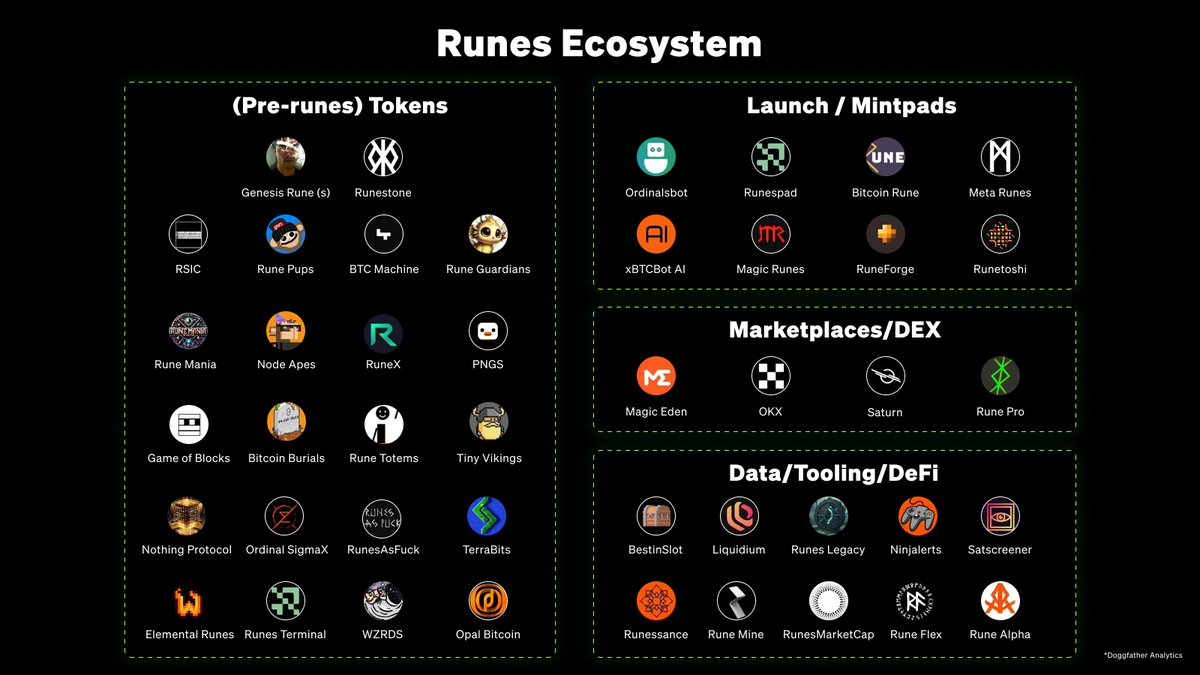
Task: Click the Opal Bitcoin orange icon
Action: [x=488, y=601]
